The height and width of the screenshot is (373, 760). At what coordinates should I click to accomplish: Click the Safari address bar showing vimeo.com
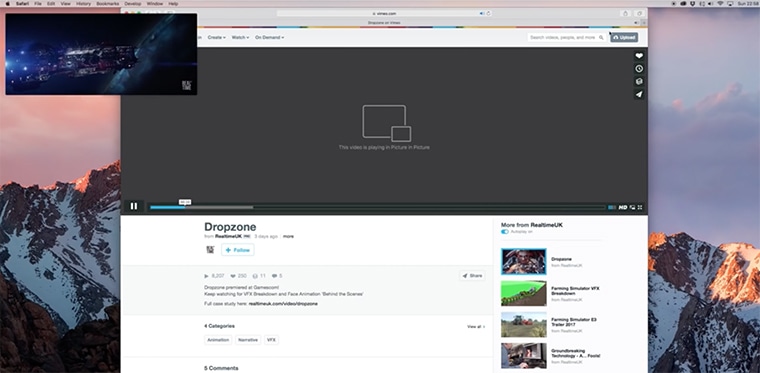pos(384,14)
